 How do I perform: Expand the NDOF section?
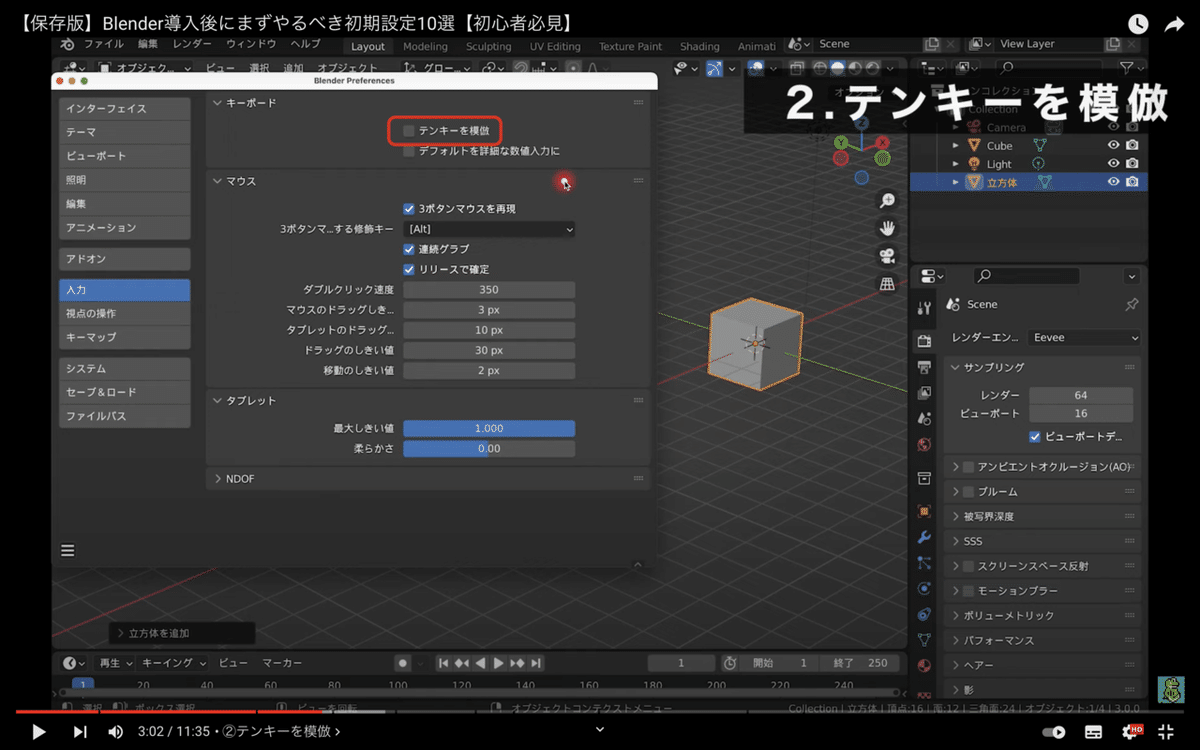pos(219,479)
